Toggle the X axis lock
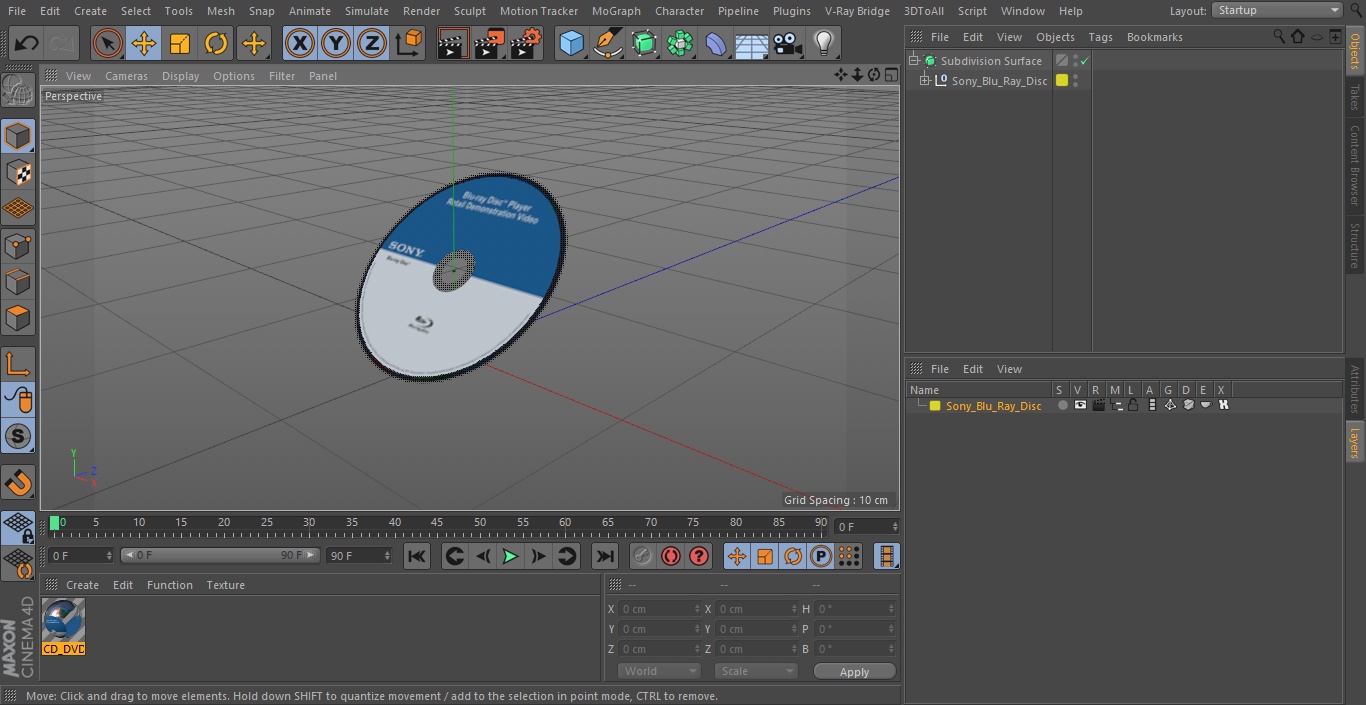Image resolution: width=1366 pixels, height=705 pixels. pos(300,44)
